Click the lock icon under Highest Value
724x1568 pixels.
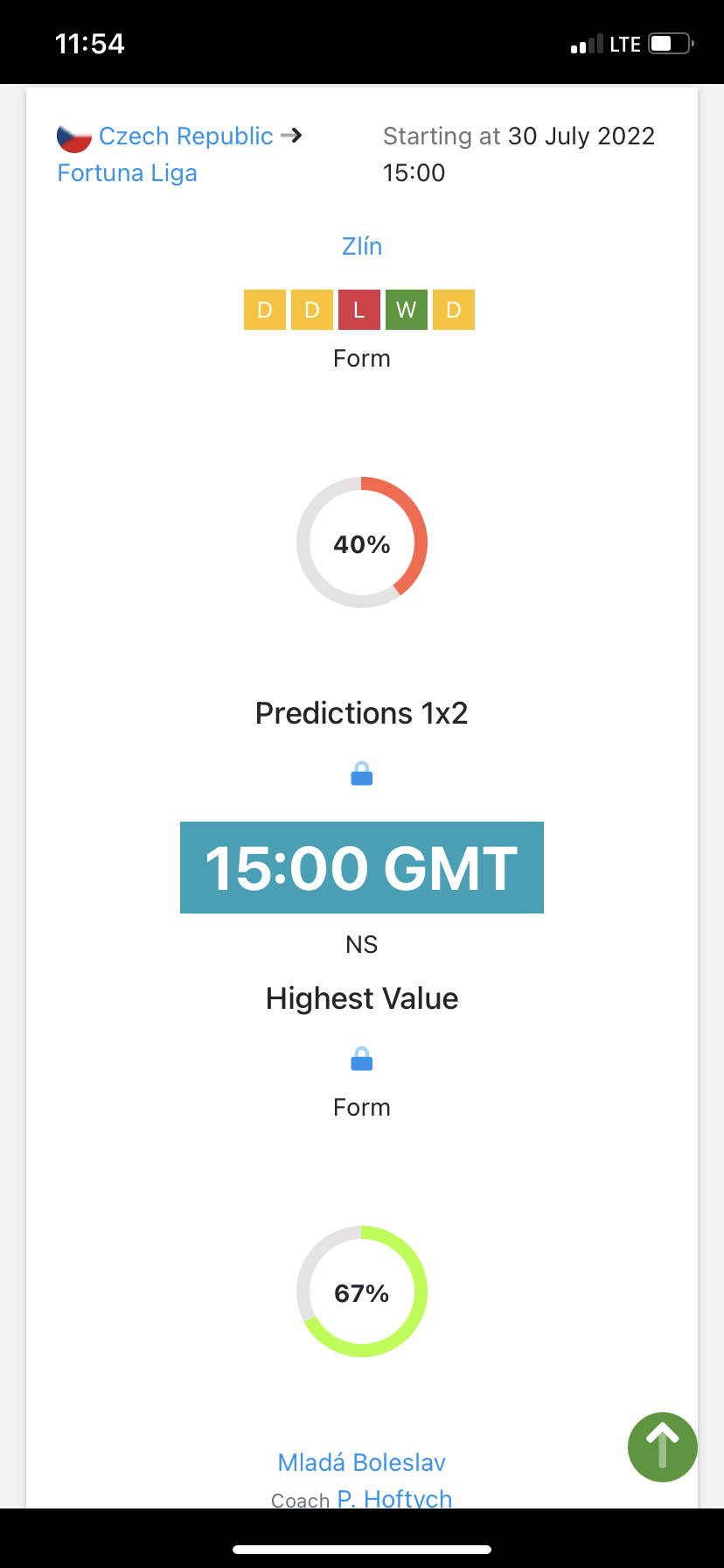pyautogui.click(x=361, y=1060)
